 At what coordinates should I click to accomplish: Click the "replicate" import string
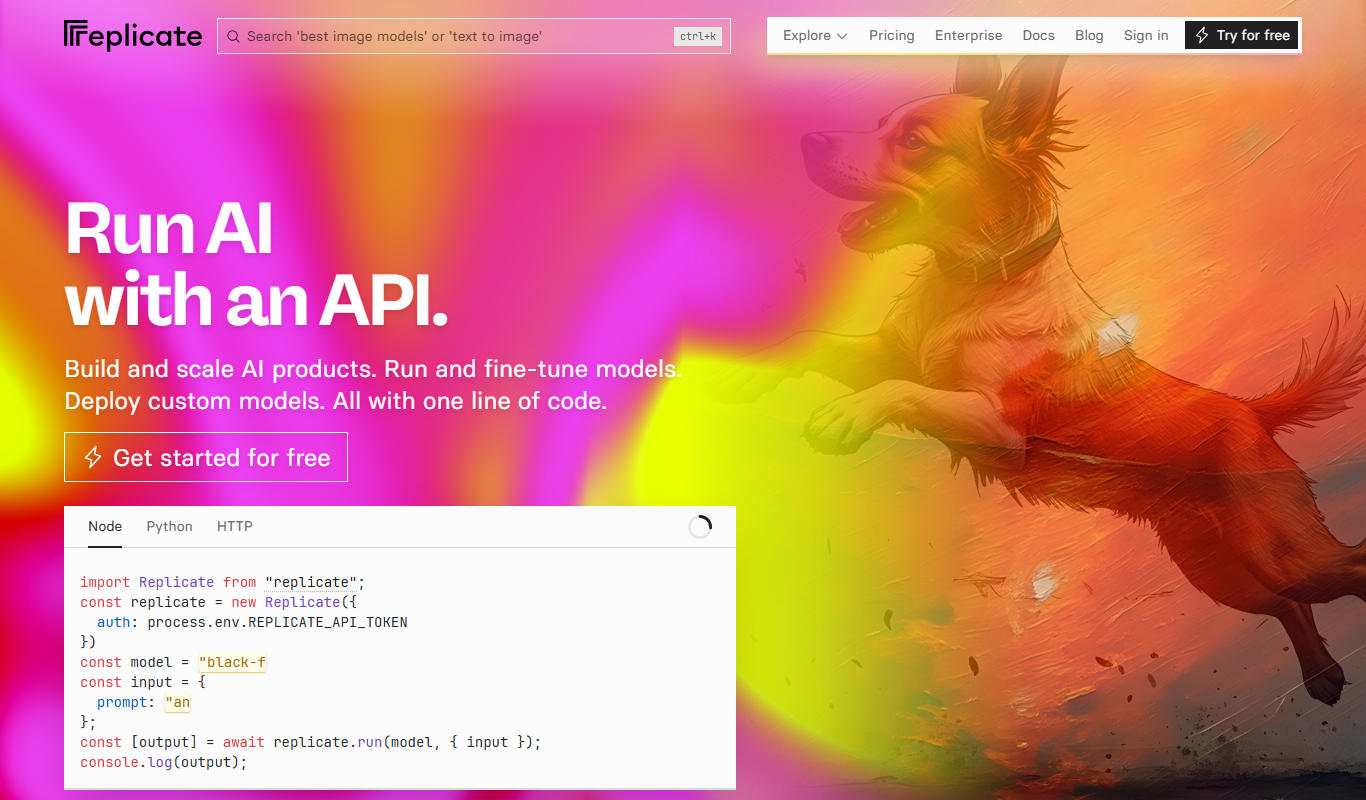click(x=311, y=582)
